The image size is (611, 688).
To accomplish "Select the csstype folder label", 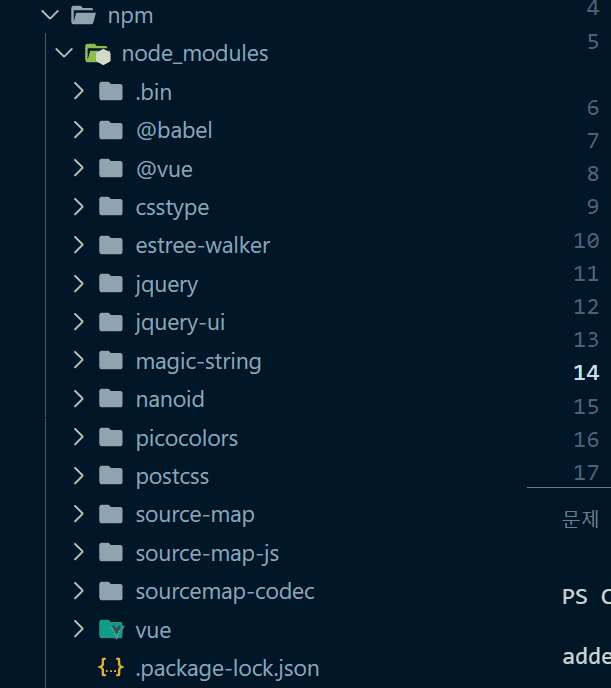I will [x=172, y=208].
